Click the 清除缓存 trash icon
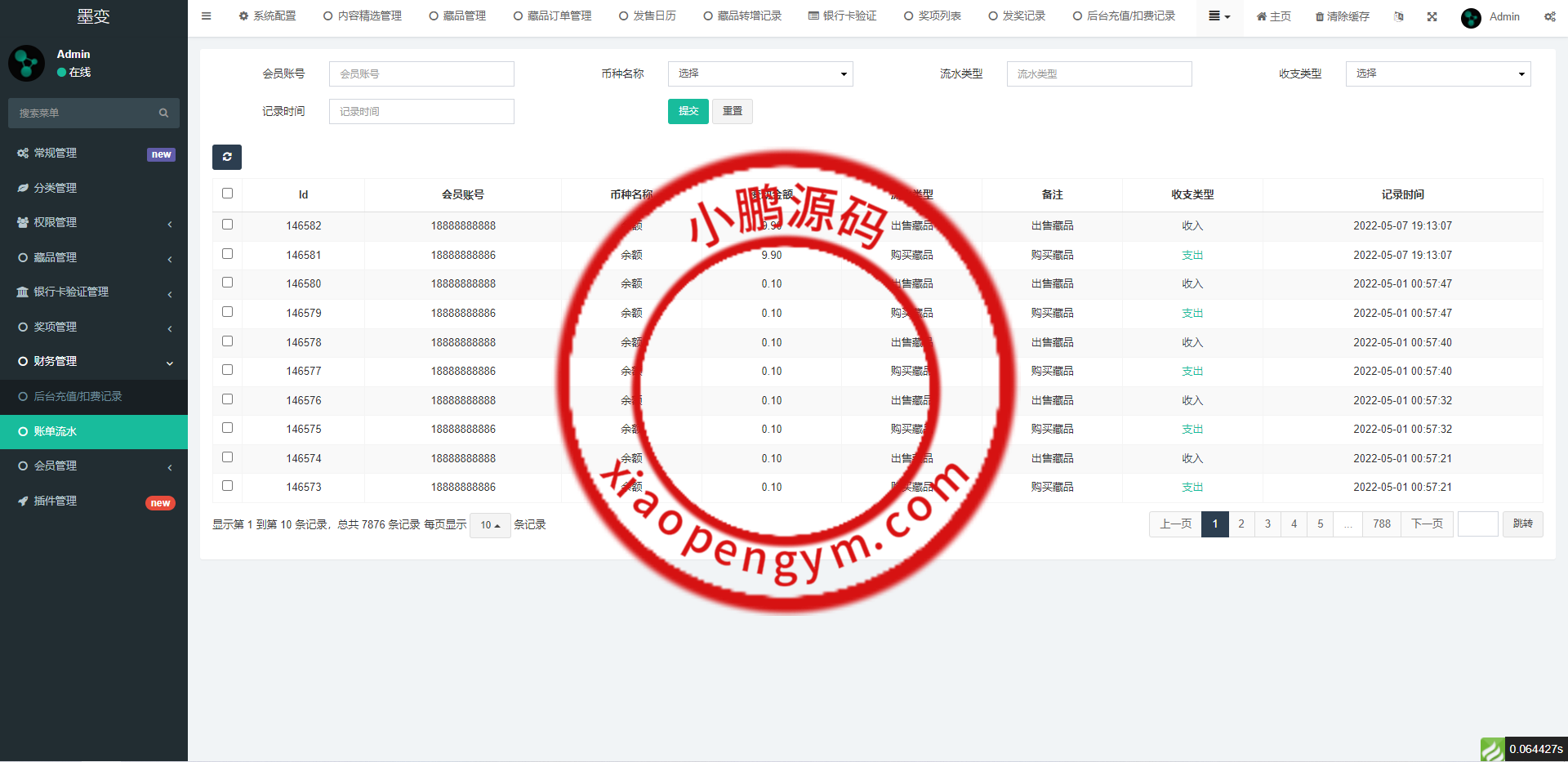 pyautogui.click(x=1319, y=17)
